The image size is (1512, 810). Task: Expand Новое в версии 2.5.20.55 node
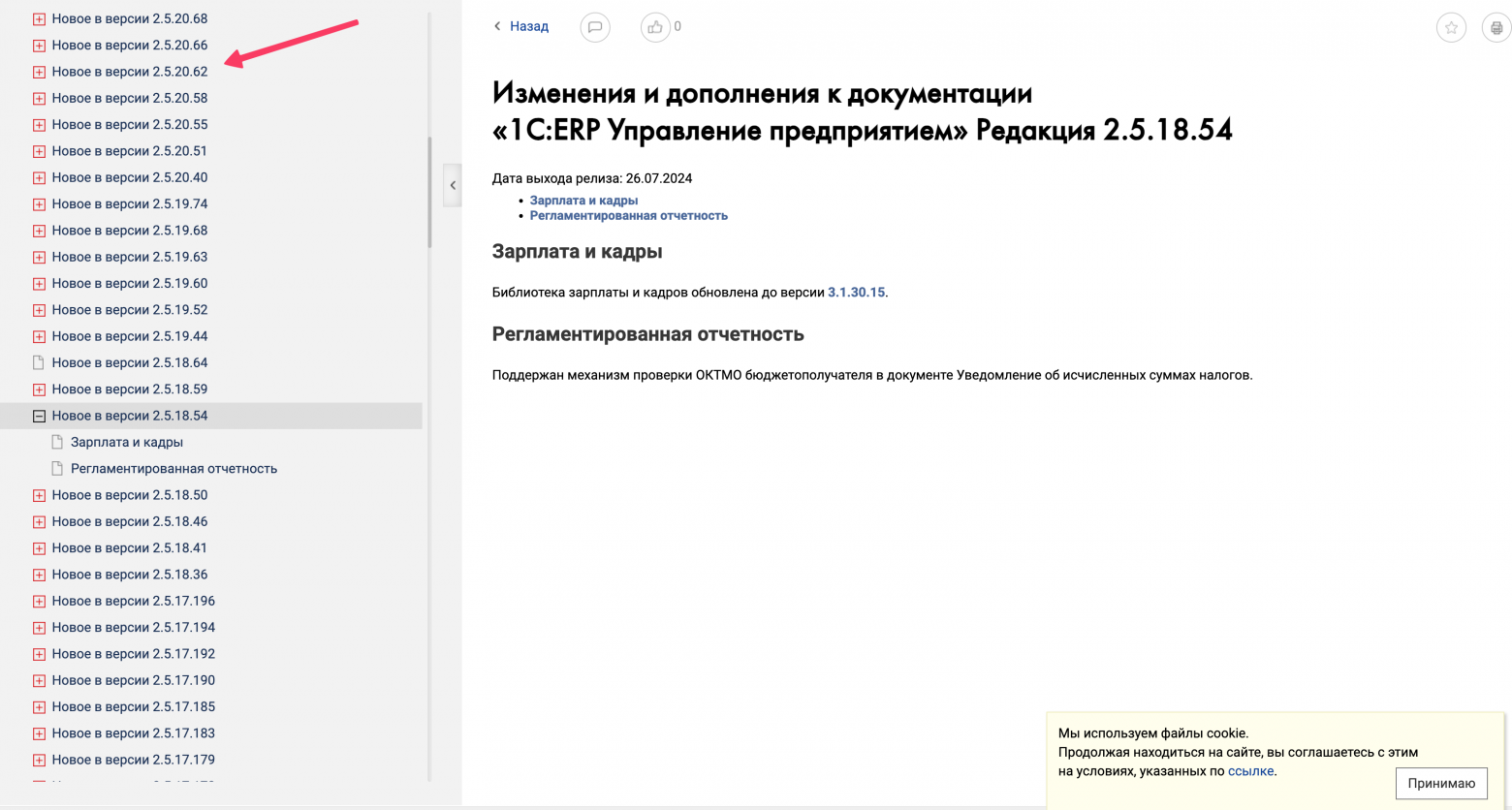click(x=39, y=125)
